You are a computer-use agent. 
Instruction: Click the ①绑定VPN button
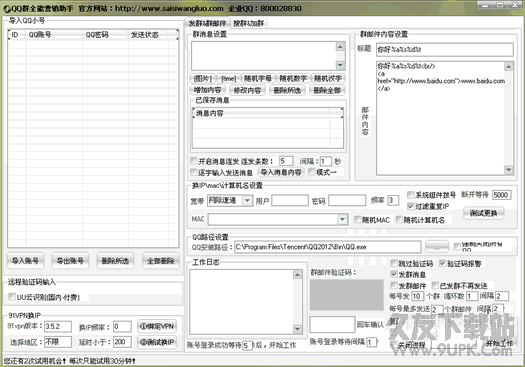157,326
